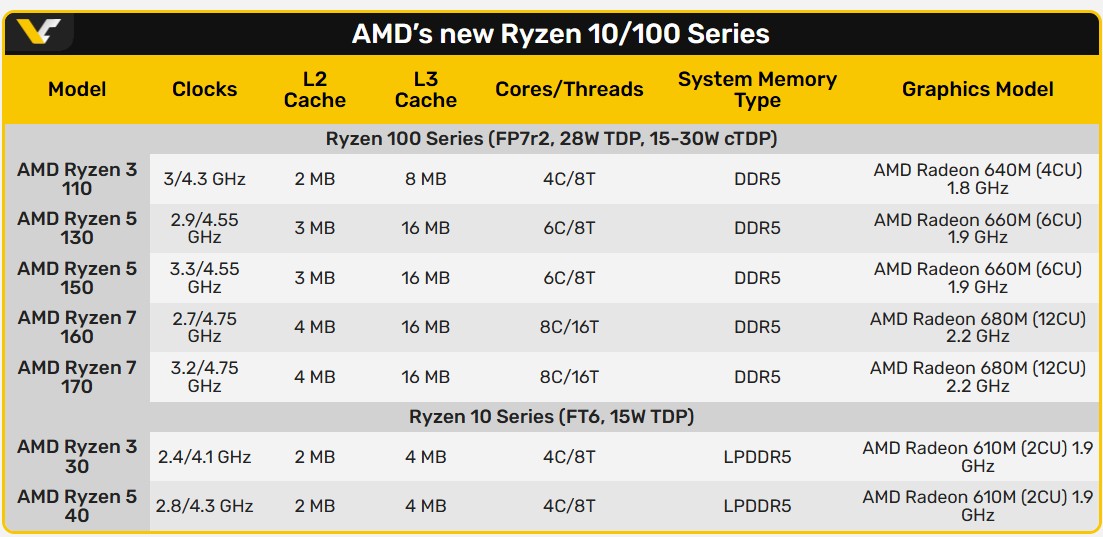Viewport: 1103px width, 537px height.
Task: Click the Ryzen 10 Series section heading
Action: tap(552, 416)
